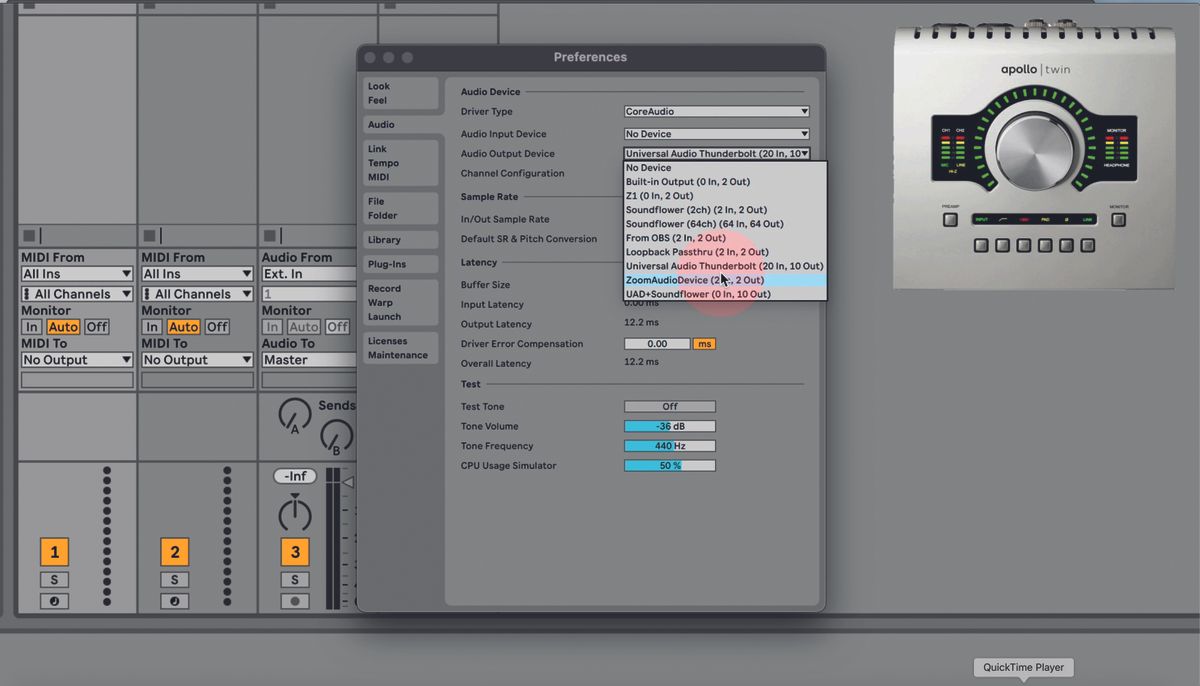Image resolution: width=1200 pixels, height=686 pixels.
Task: Choose Loopback Passthru output device
Action: [x=725, y=252]
